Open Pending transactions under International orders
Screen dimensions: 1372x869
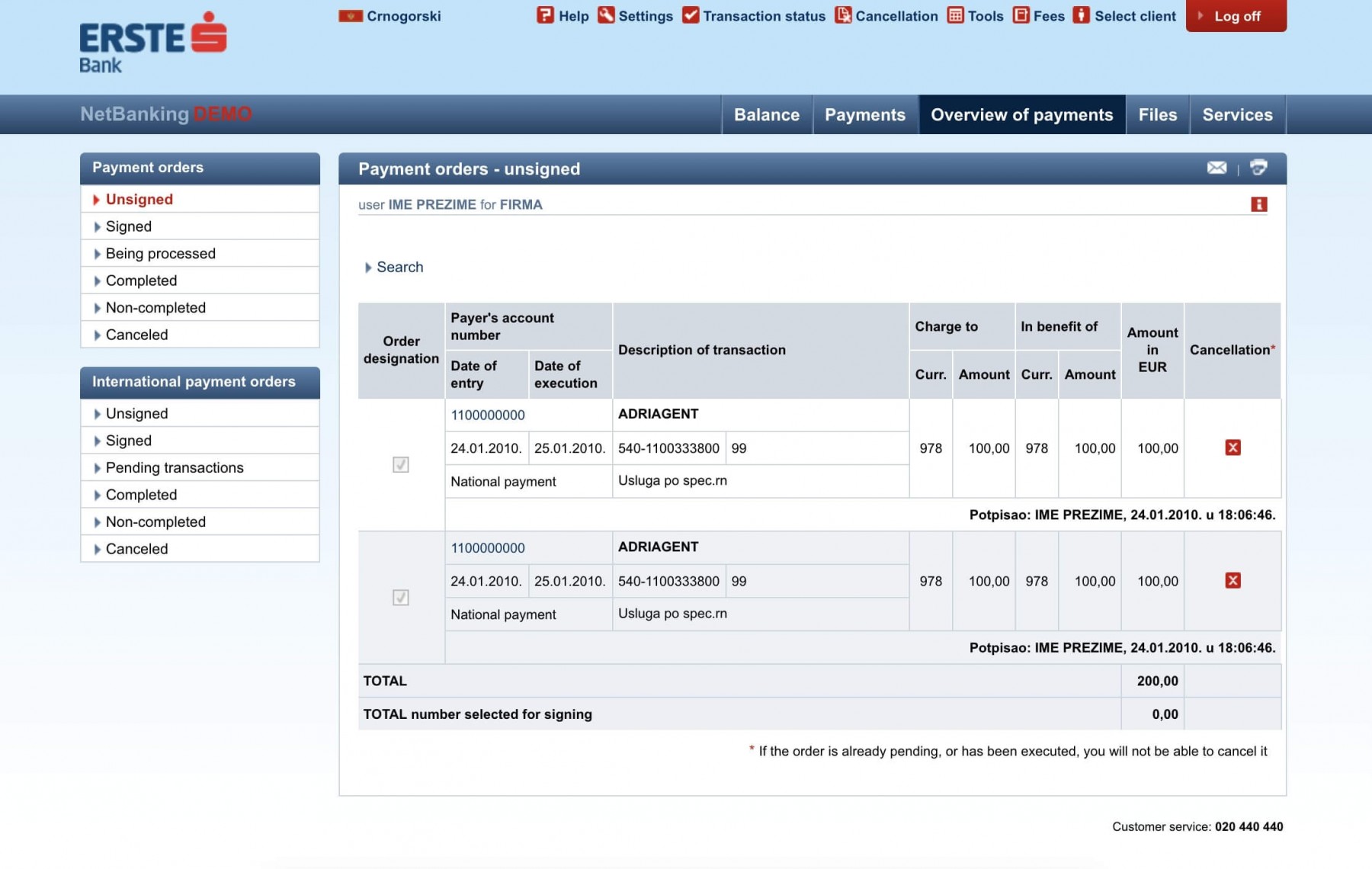coord(174,467)
